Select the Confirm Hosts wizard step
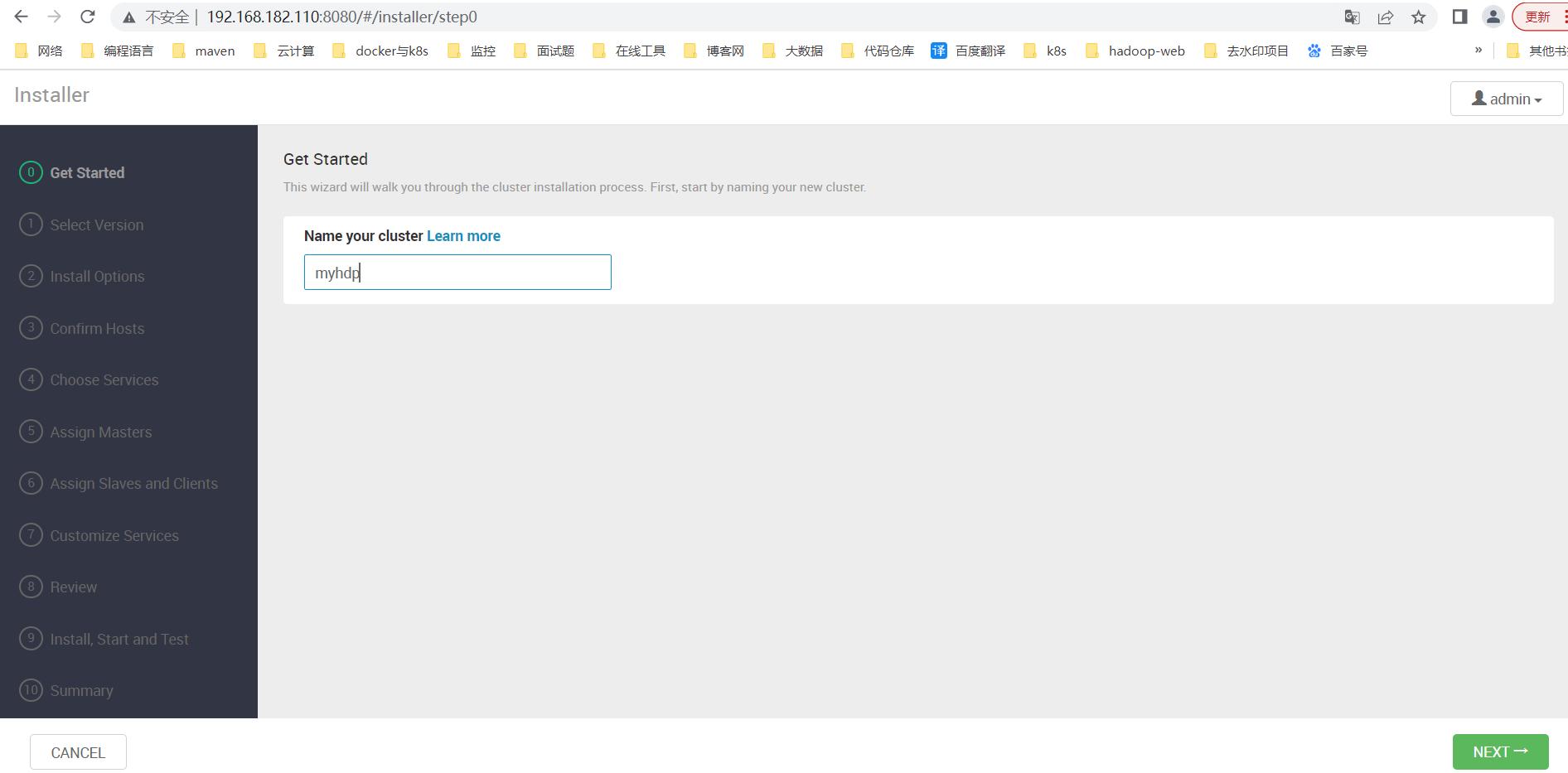Screen dimensions: 1568x773 82,328
